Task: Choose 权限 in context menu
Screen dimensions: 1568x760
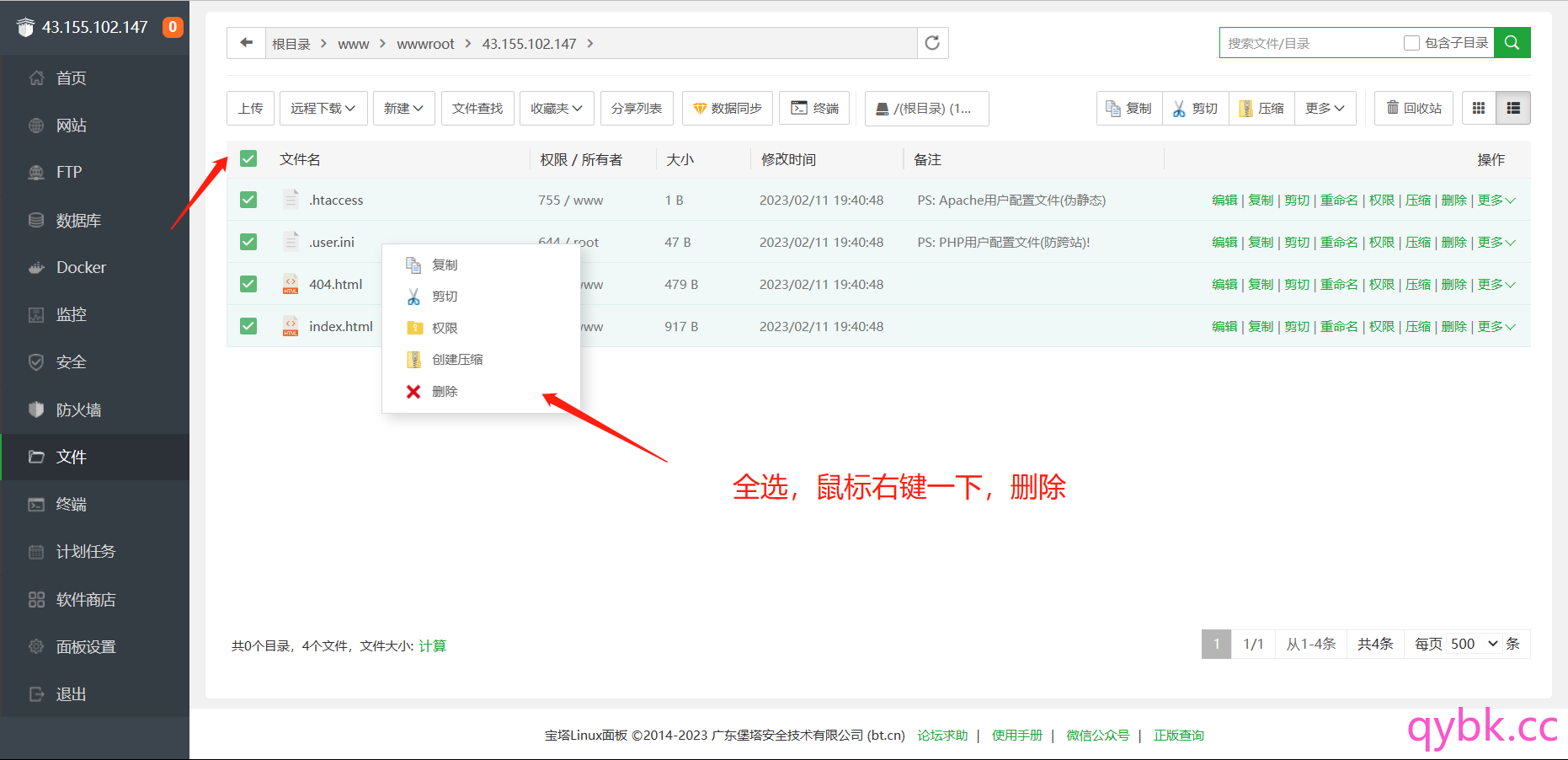Action: (481, 328)
